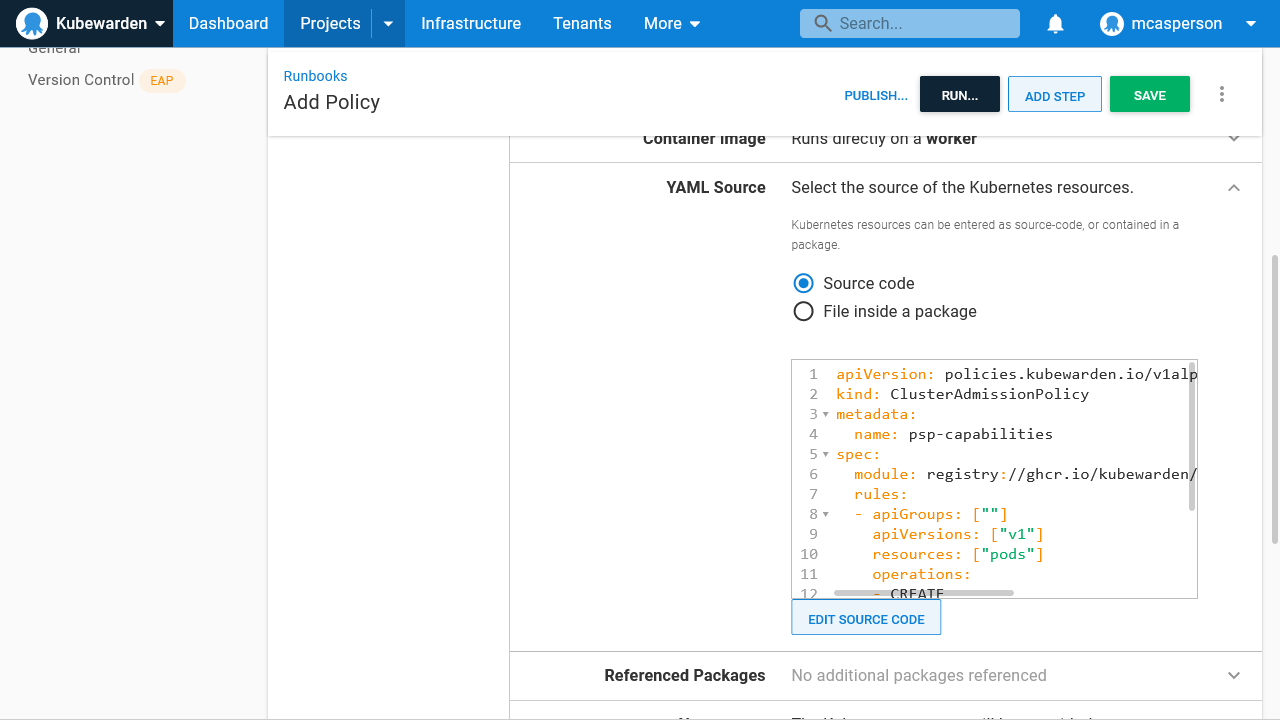Open the Projects dropdown arrow

click(x=388, y=24)
